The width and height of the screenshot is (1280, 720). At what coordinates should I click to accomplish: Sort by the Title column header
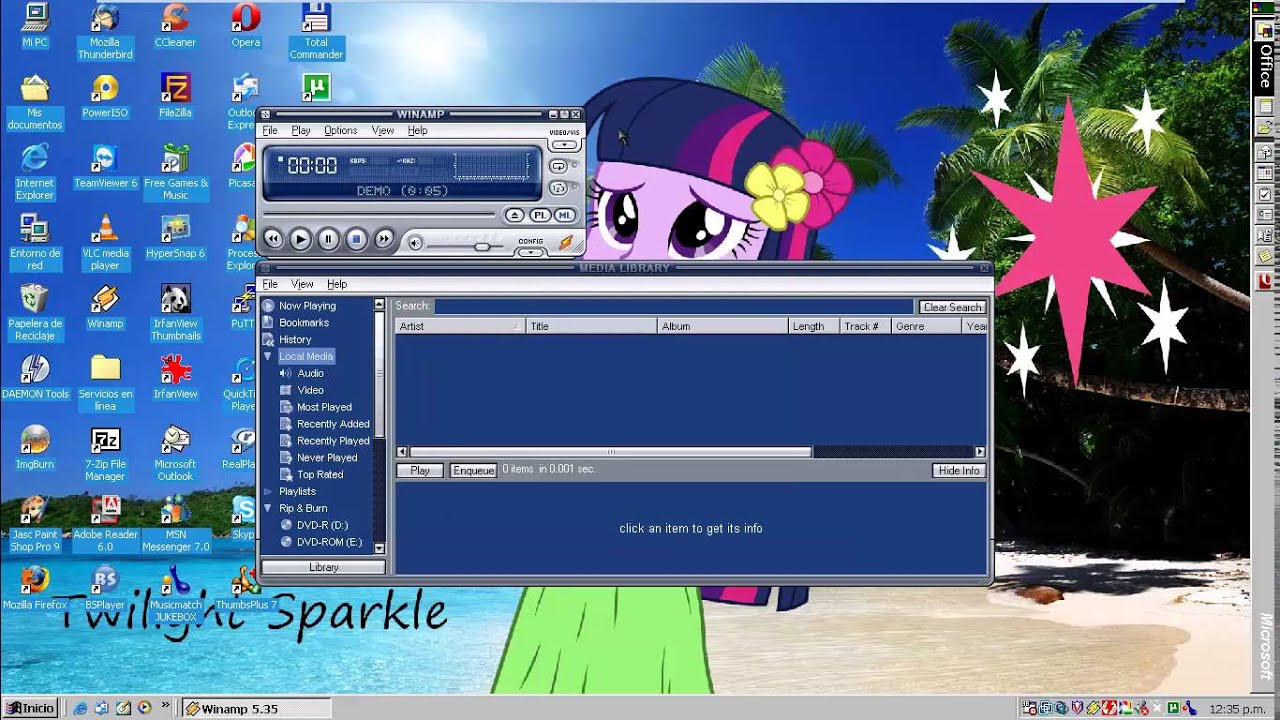pos(592,326)
